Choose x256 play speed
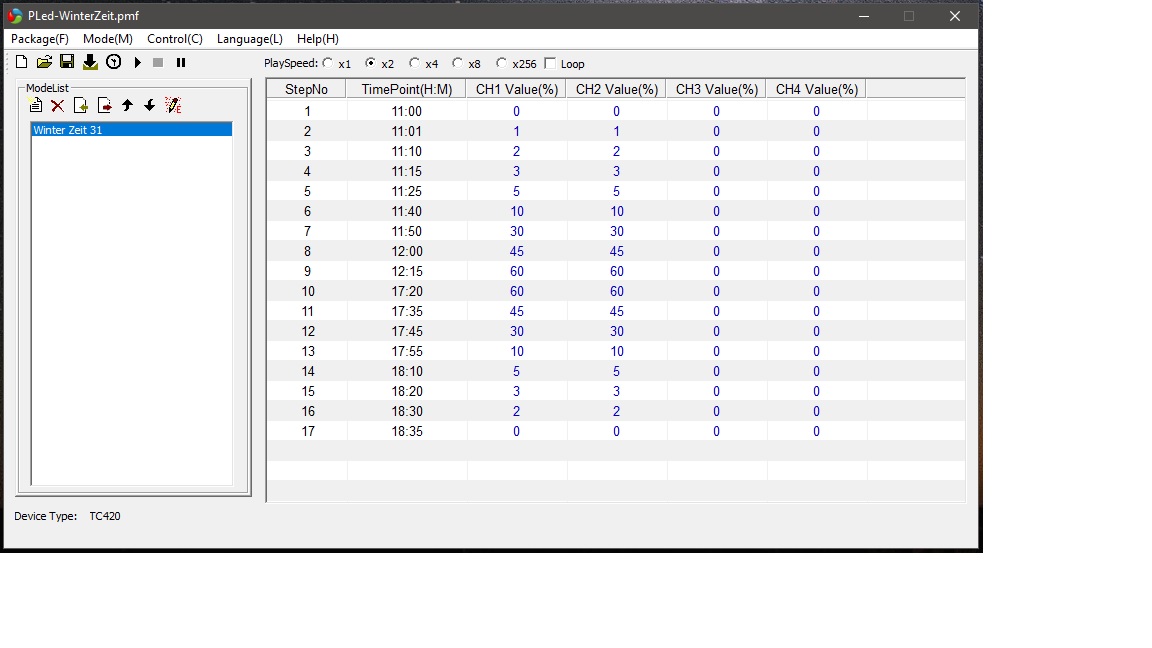 click(502, 63)
